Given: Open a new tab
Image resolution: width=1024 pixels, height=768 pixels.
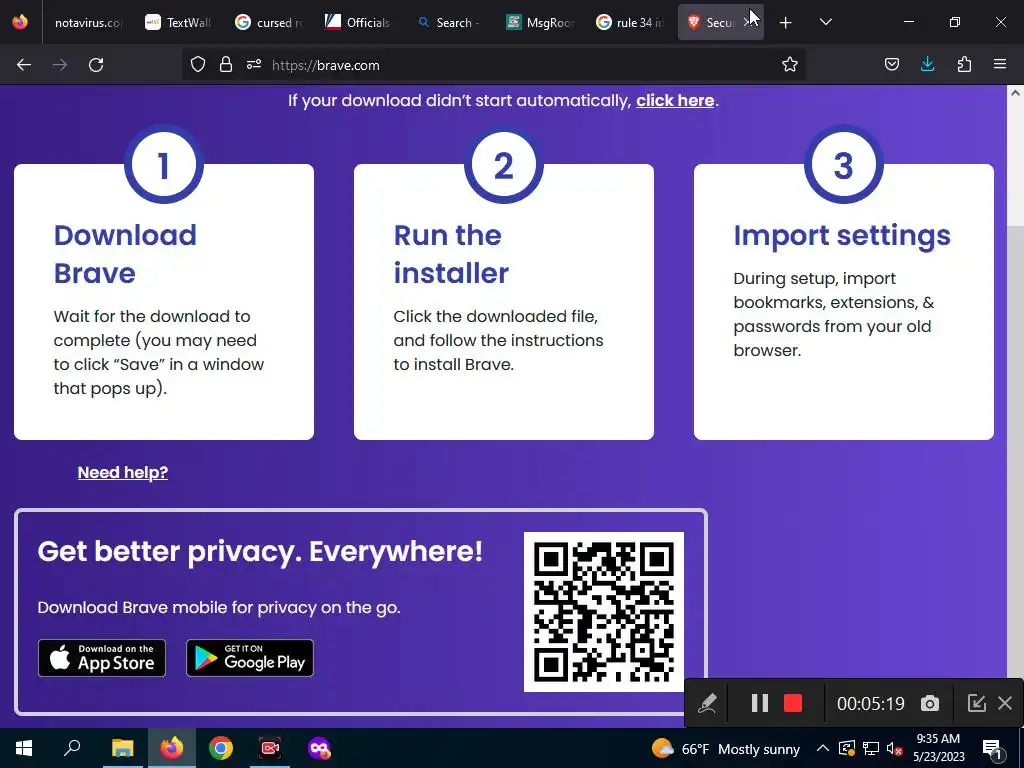Looking at the screenshot, I should click(x=786, y=23).
